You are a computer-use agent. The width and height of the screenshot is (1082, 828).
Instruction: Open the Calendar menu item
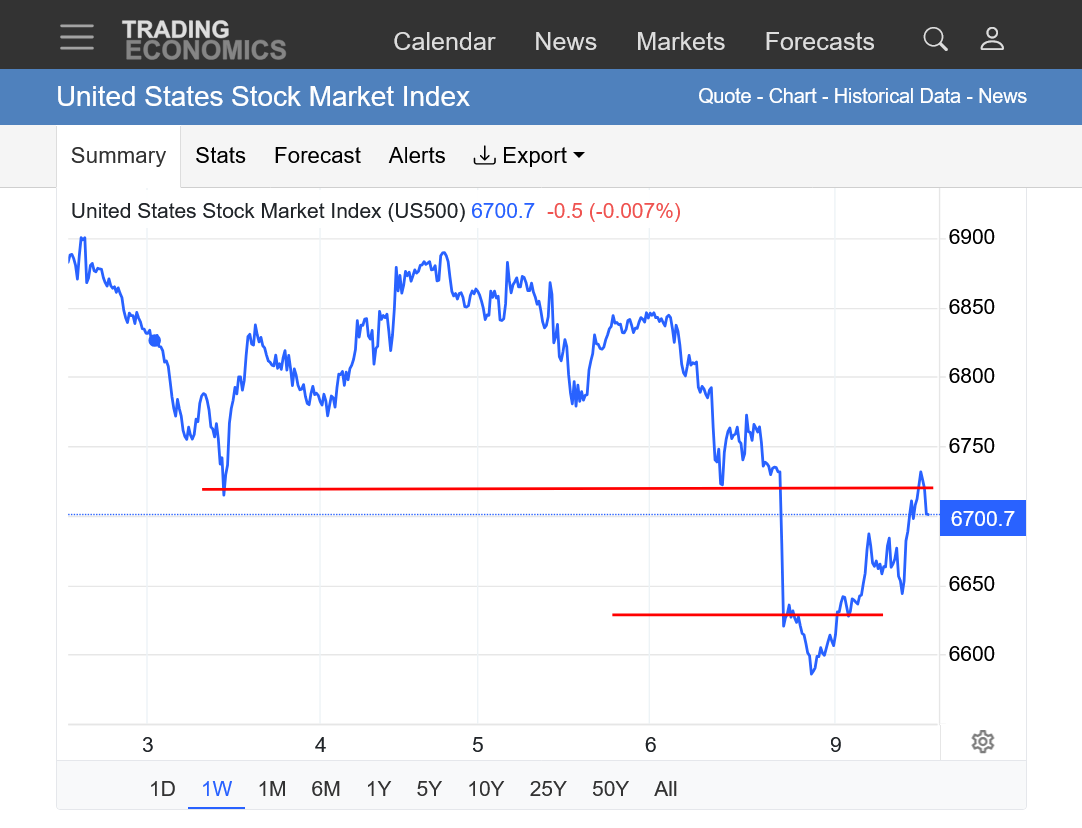(444, 42)
